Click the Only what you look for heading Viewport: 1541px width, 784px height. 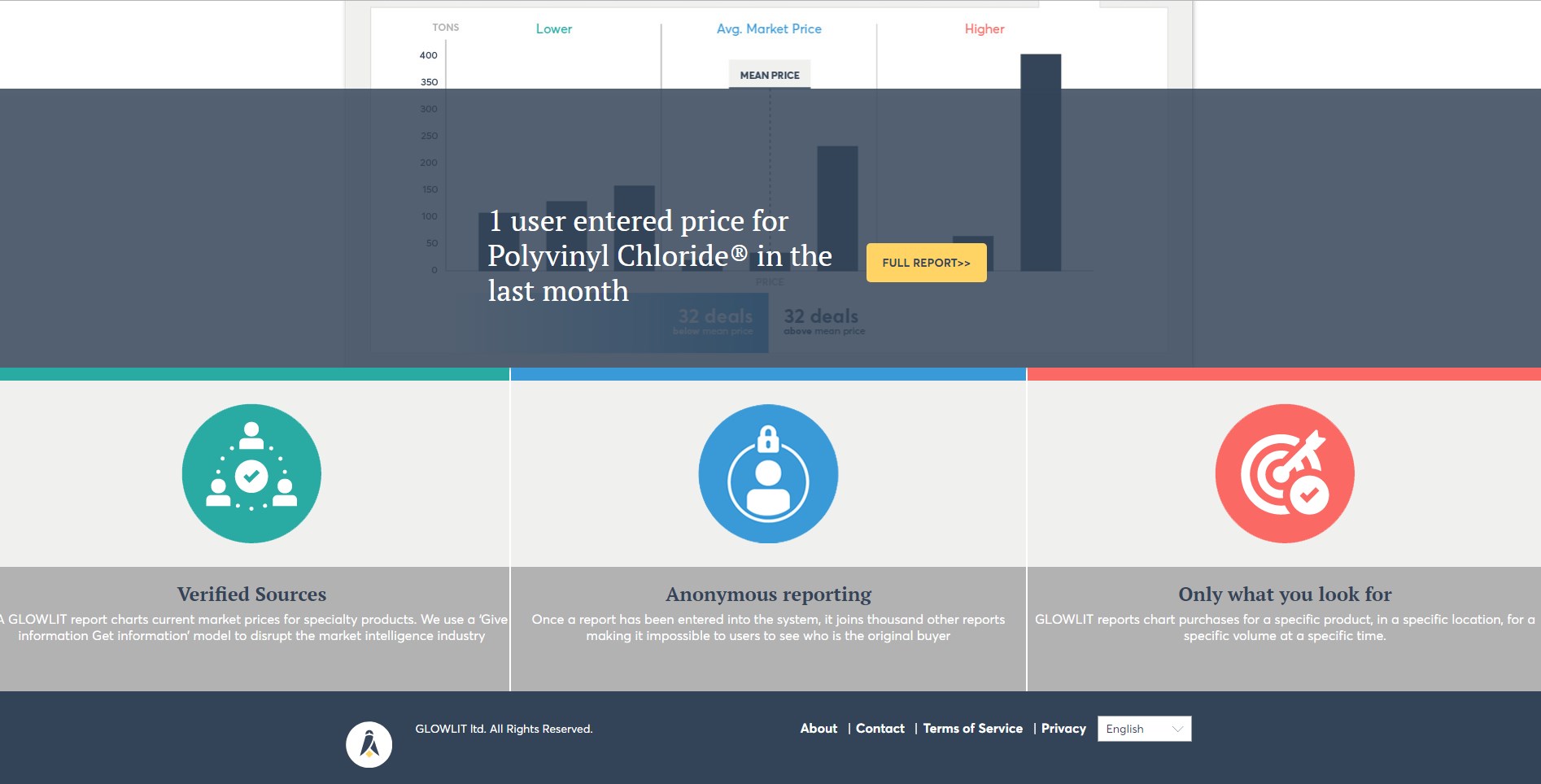(x=1285, y=595)
